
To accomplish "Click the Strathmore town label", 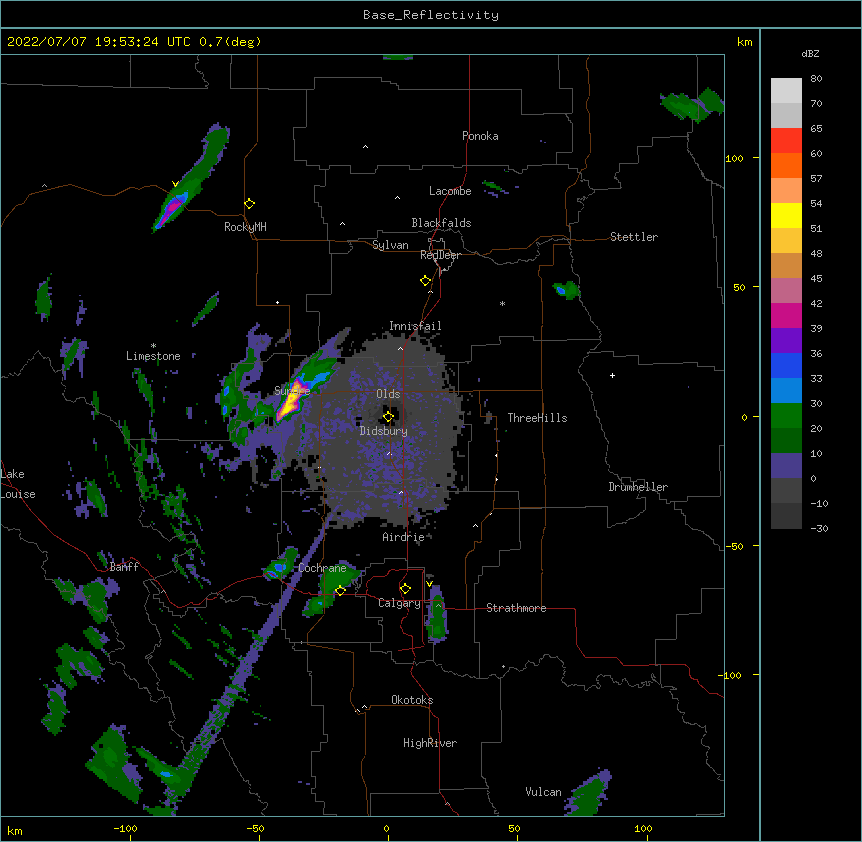I will pos(516,608).
